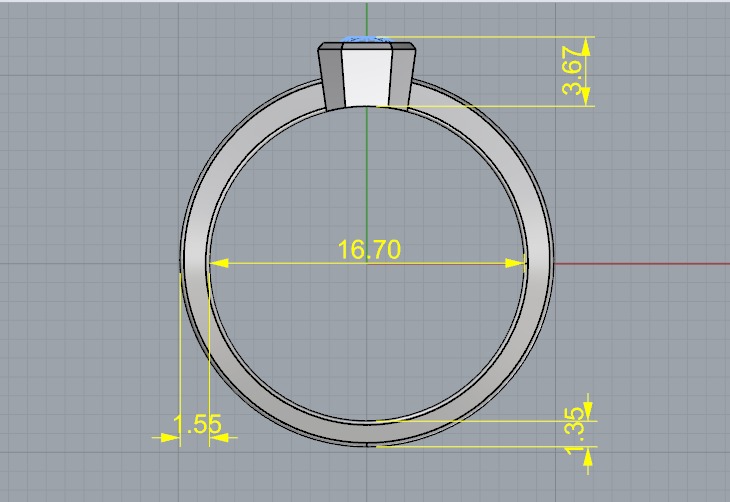730x502 pixels.
Task: Click the blue gemstone atop the setting
Action: 366,39
